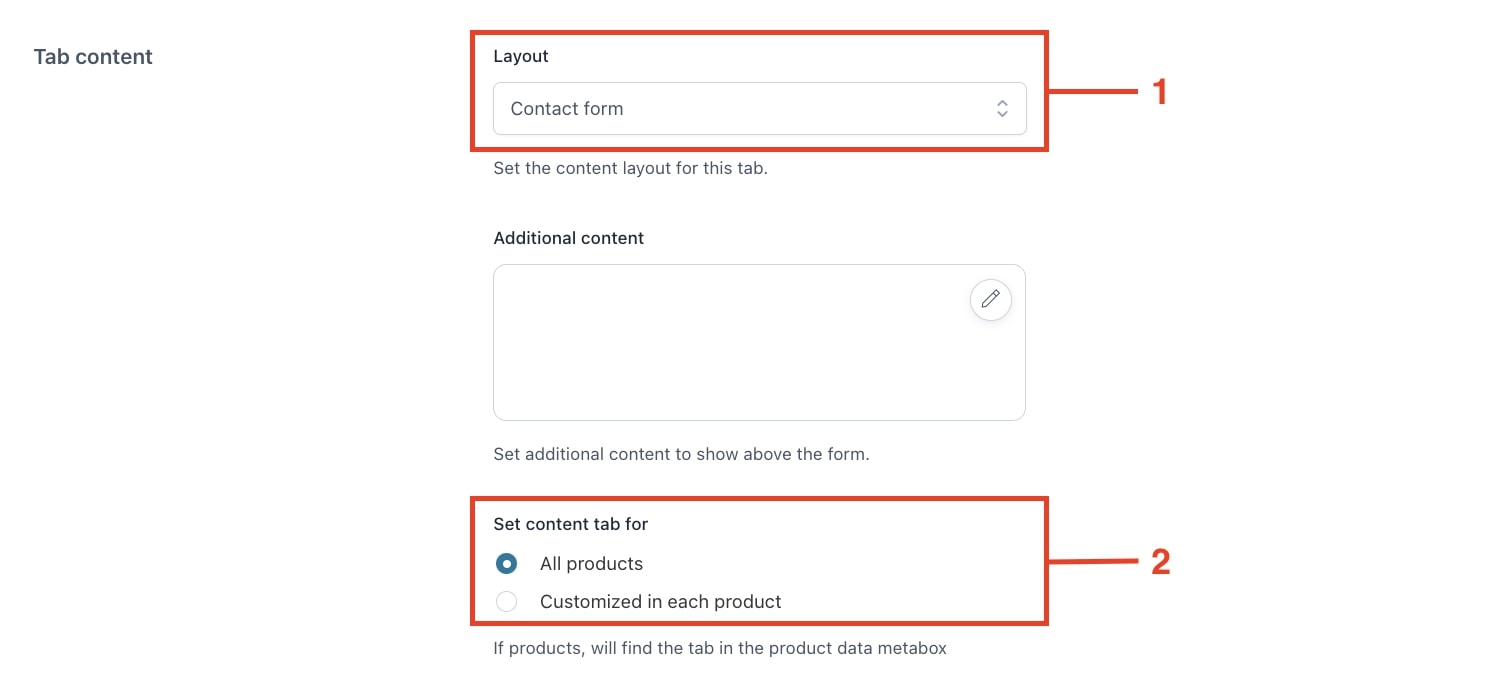Click the pencil edit icon in Additional content
Viewport: 1486px width, 694px height.
click(990, 299)
